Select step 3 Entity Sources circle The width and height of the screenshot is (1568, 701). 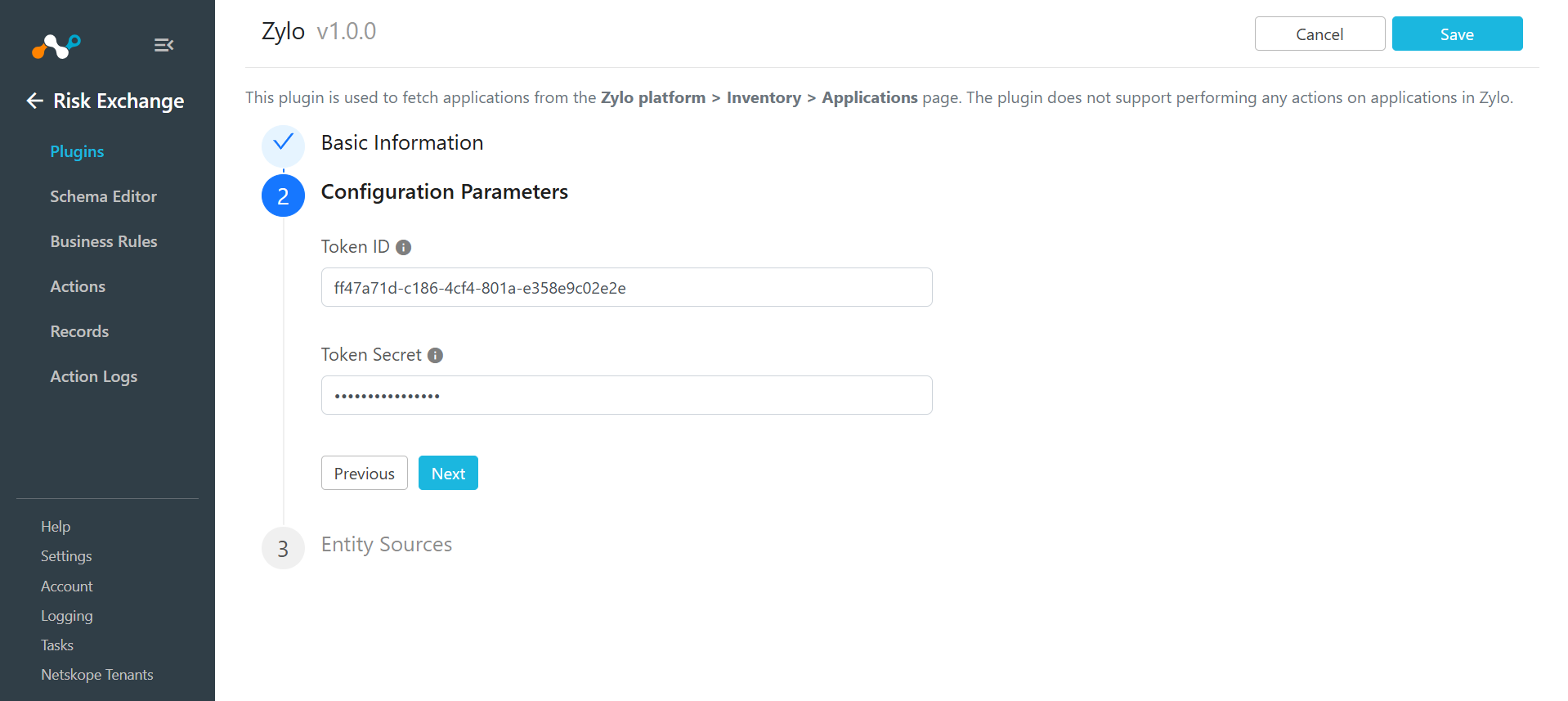283,548
